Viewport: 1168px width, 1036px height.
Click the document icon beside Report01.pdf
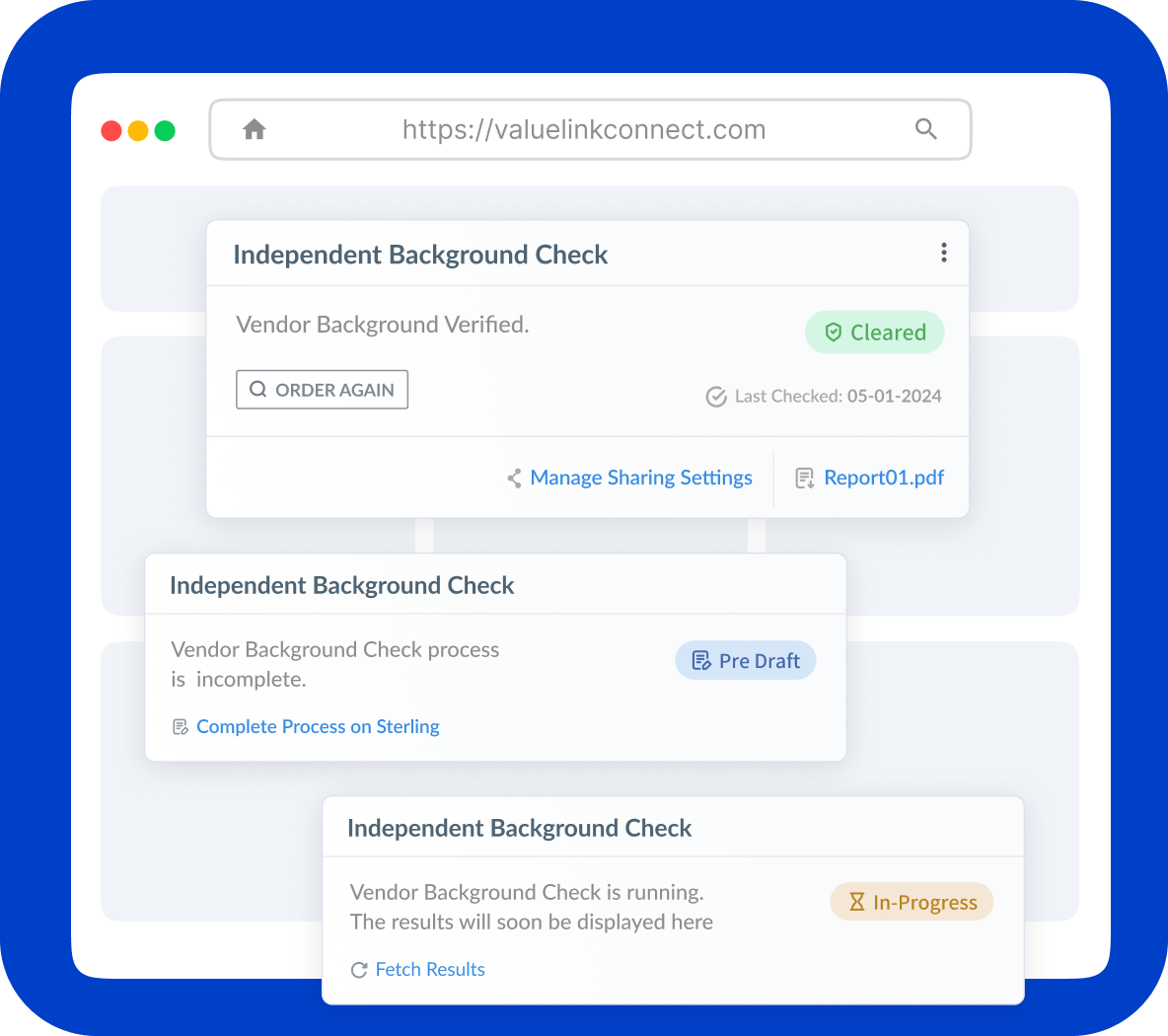click(x=805, y=479)
